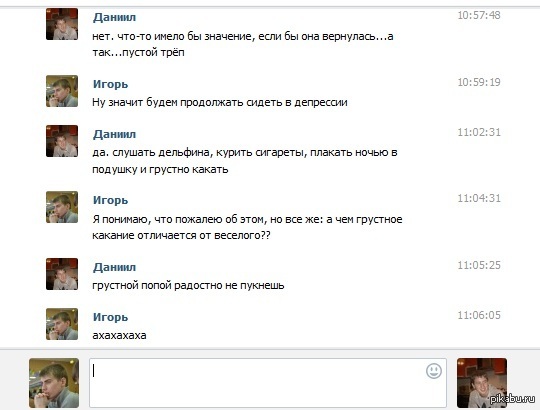Click Даниил's avatar beside дельфина message
Screen dimensions: 540x410
(62, 141)
